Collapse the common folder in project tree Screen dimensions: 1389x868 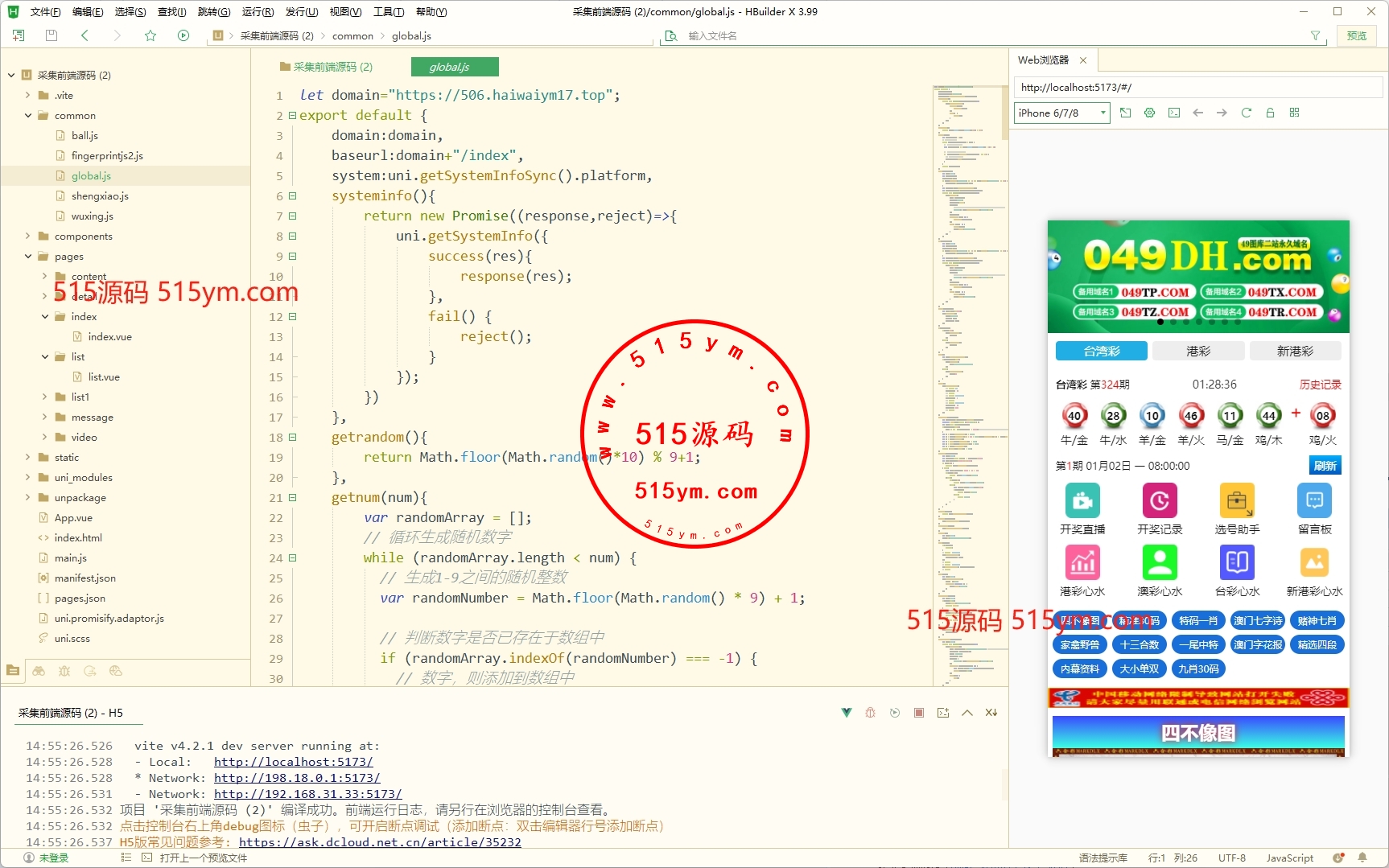pyautogui.click(x=28, y=115)
